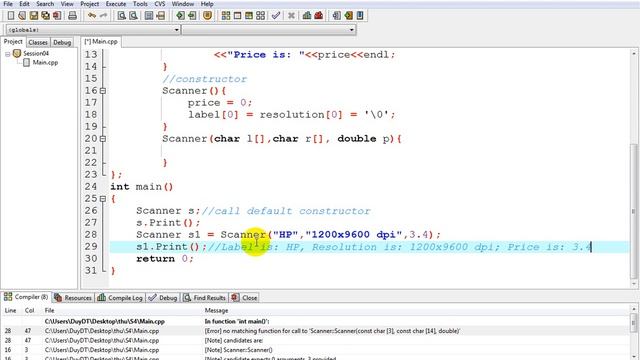Open the File menu
Screen dimensions: 640x360
click(8, 4)
